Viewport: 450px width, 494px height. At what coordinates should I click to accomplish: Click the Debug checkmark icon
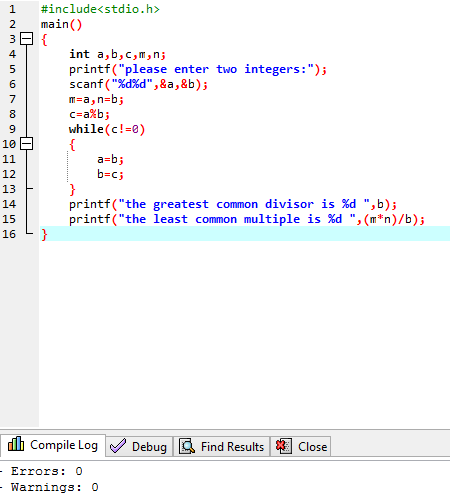tap(118, 446)
